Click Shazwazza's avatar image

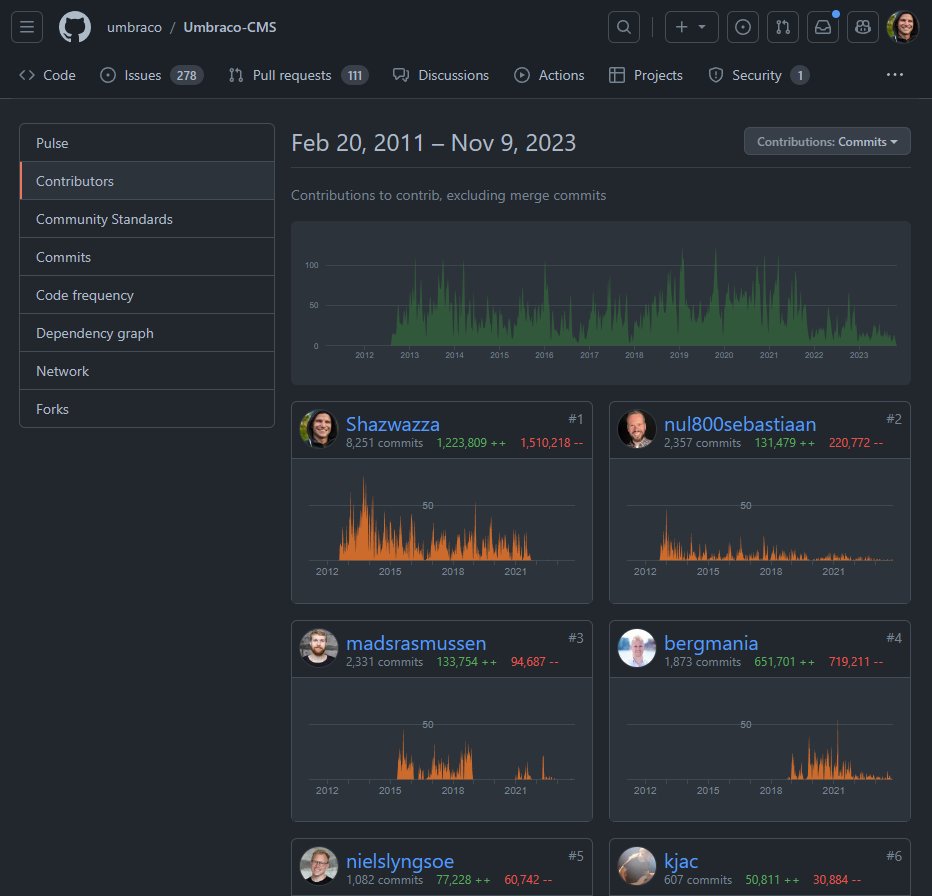(319, 428)
